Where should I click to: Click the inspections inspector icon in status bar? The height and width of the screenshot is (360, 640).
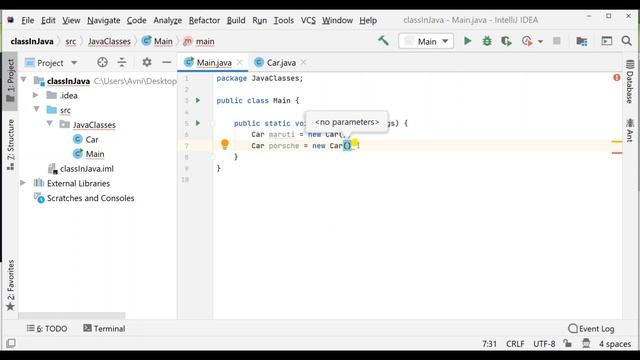586,343
